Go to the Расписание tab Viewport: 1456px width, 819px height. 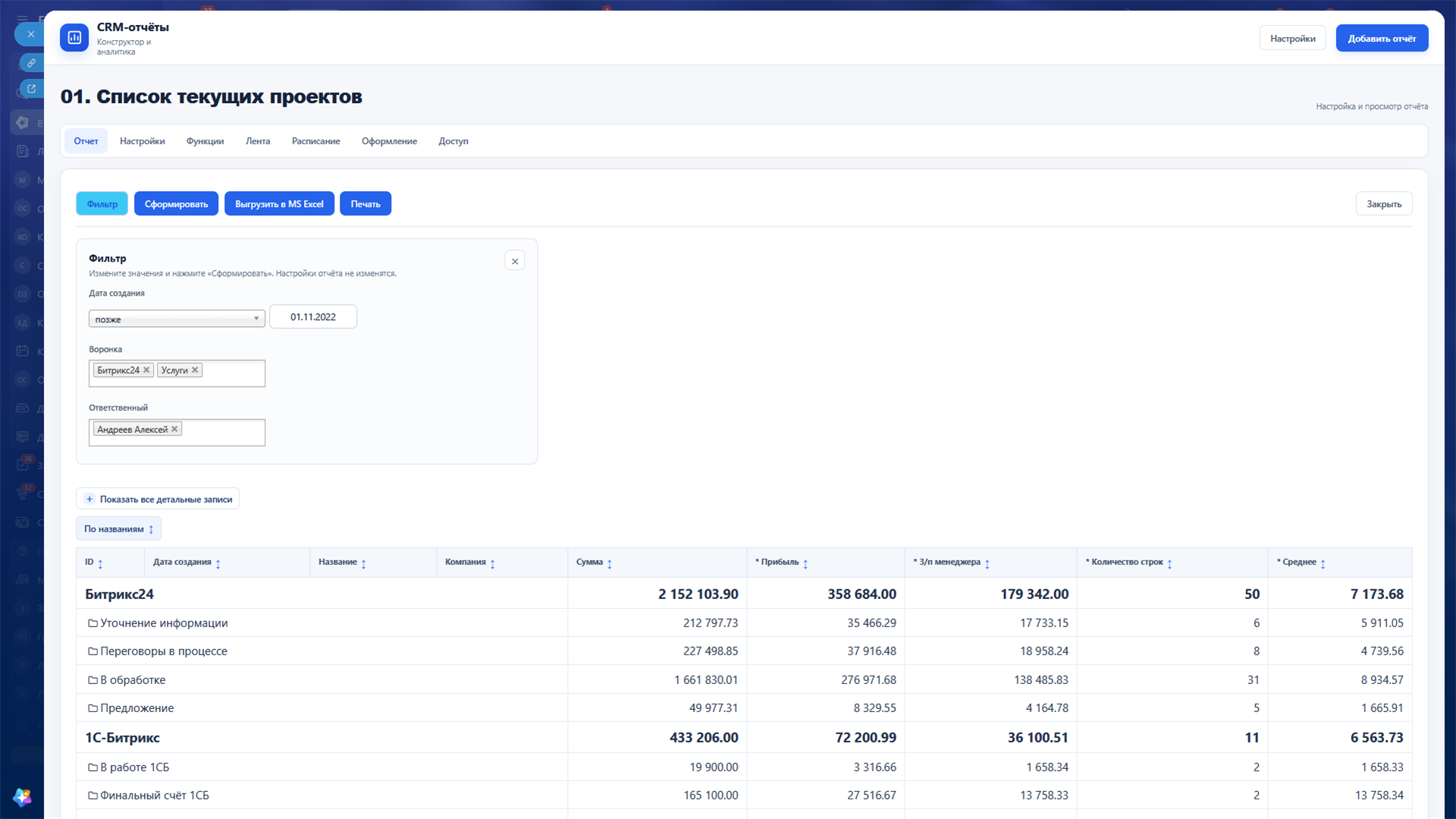[x=315, y=141]
